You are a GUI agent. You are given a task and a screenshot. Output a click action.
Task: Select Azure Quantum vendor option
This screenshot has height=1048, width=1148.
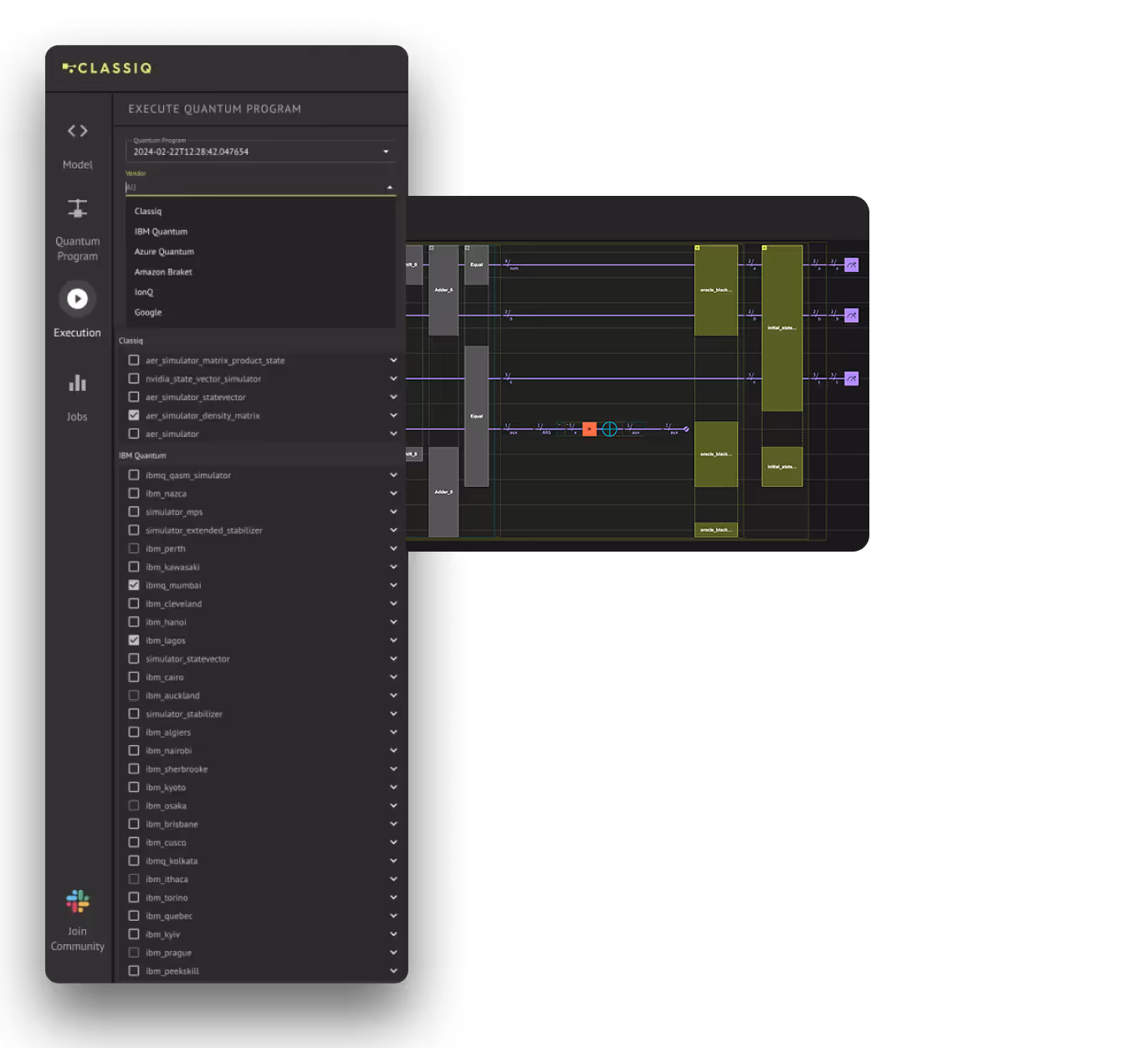[x=260, y=251]
